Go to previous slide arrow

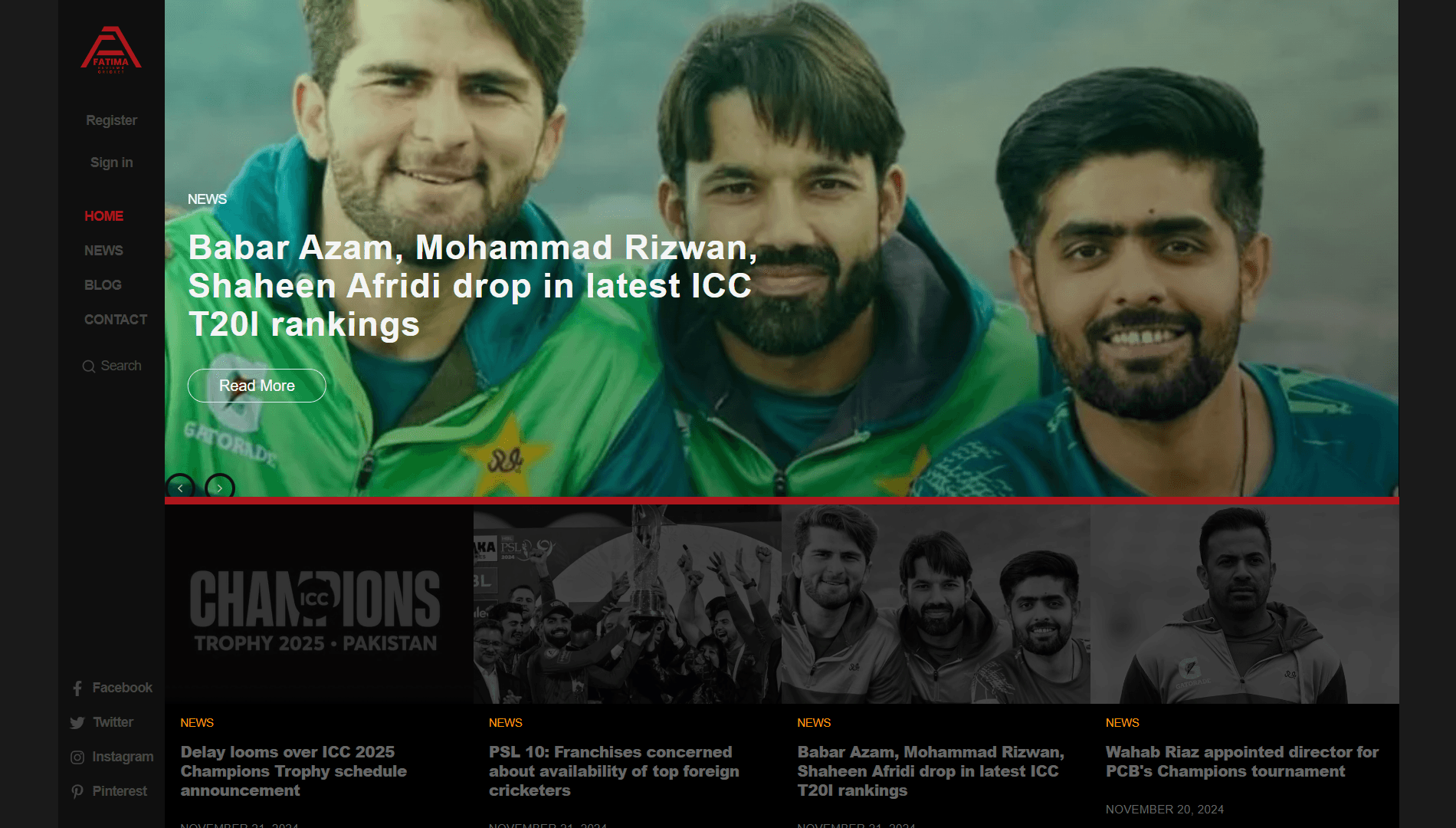coord(180,488)
